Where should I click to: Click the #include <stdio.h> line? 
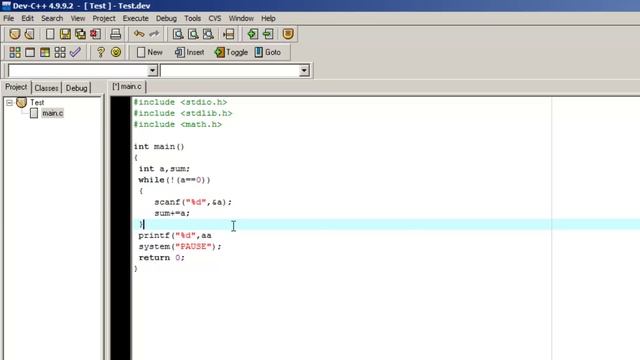coord(180,102)
